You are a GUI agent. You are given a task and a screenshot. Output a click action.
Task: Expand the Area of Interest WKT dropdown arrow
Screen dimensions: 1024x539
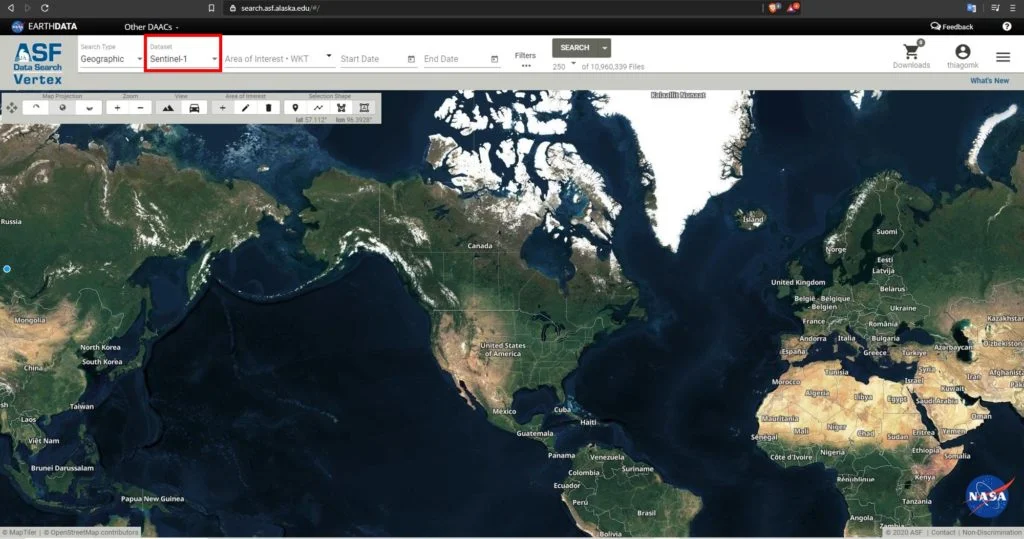[x=328, y=56]
